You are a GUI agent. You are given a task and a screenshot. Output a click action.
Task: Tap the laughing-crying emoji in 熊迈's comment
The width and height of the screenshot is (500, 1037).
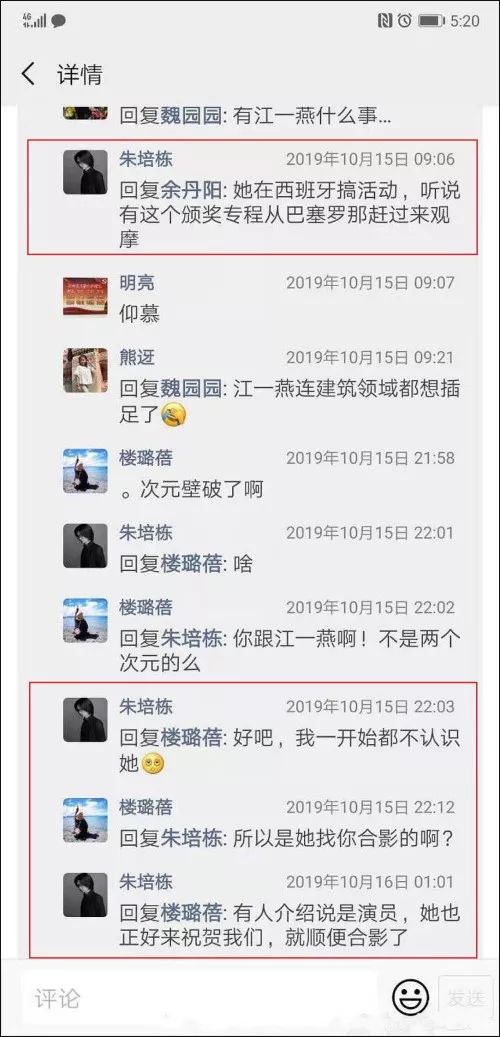(174, 415)
